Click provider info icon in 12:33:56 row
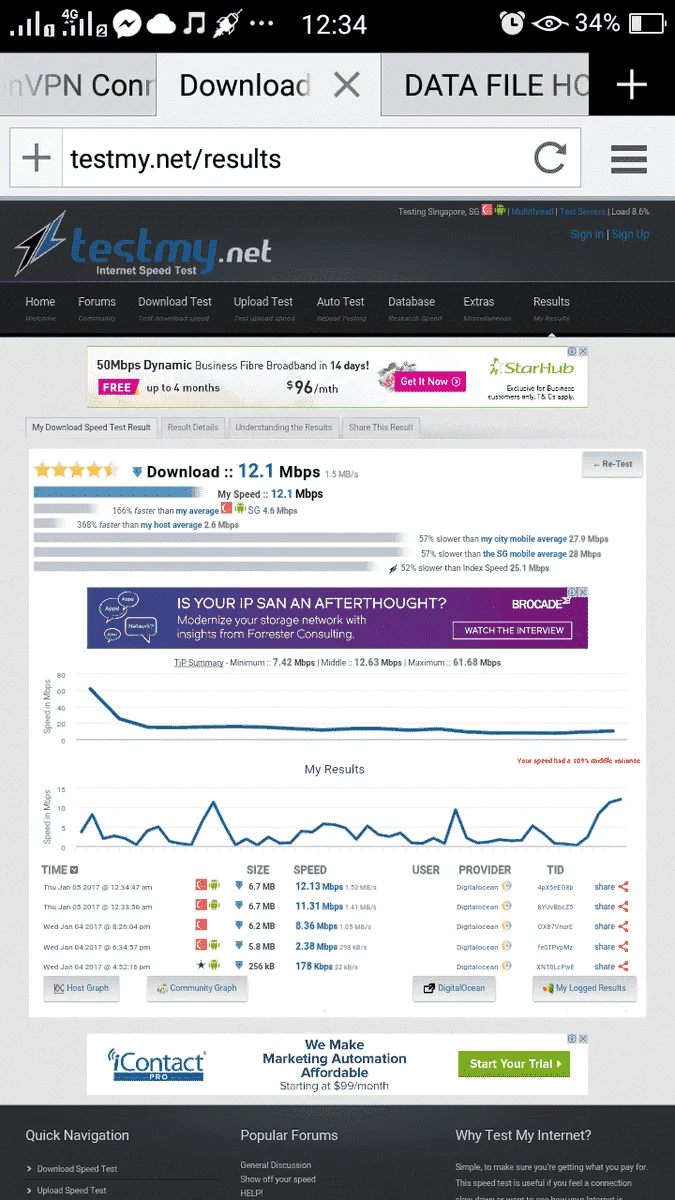Screen dimensions: 675x1200 [507, 907]
